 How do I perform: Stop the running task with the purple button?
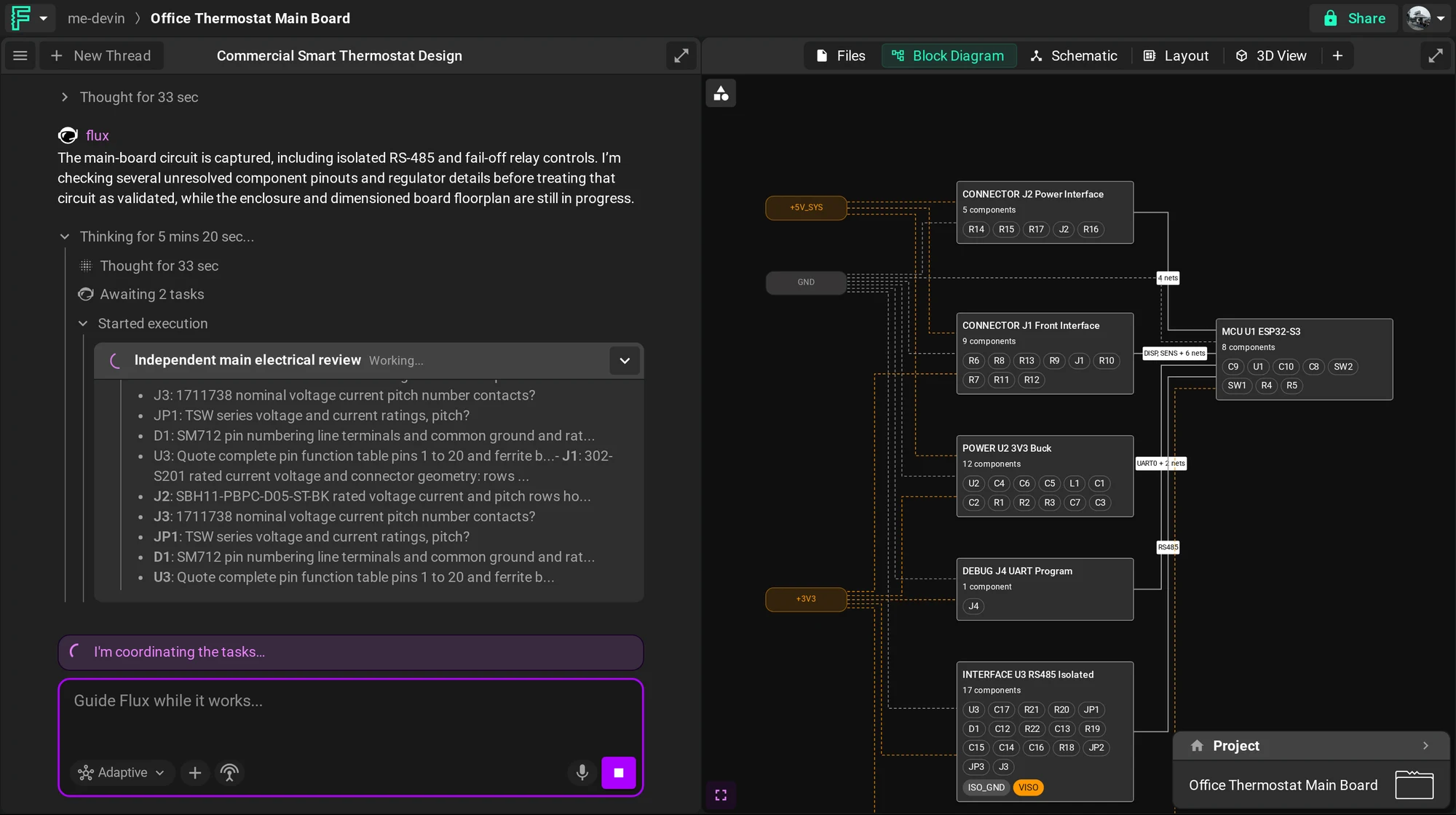click(x=619, y=773)
